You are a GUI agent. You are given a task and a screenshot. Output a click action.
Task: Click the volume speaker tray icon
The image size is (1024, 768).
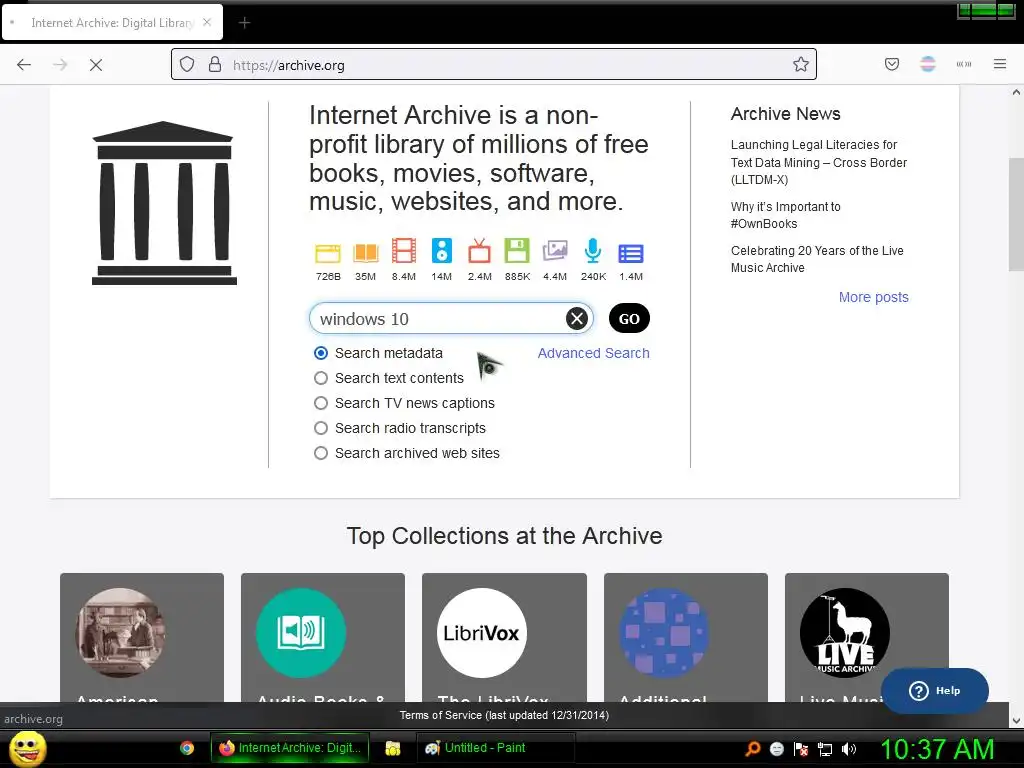[849, 749]
